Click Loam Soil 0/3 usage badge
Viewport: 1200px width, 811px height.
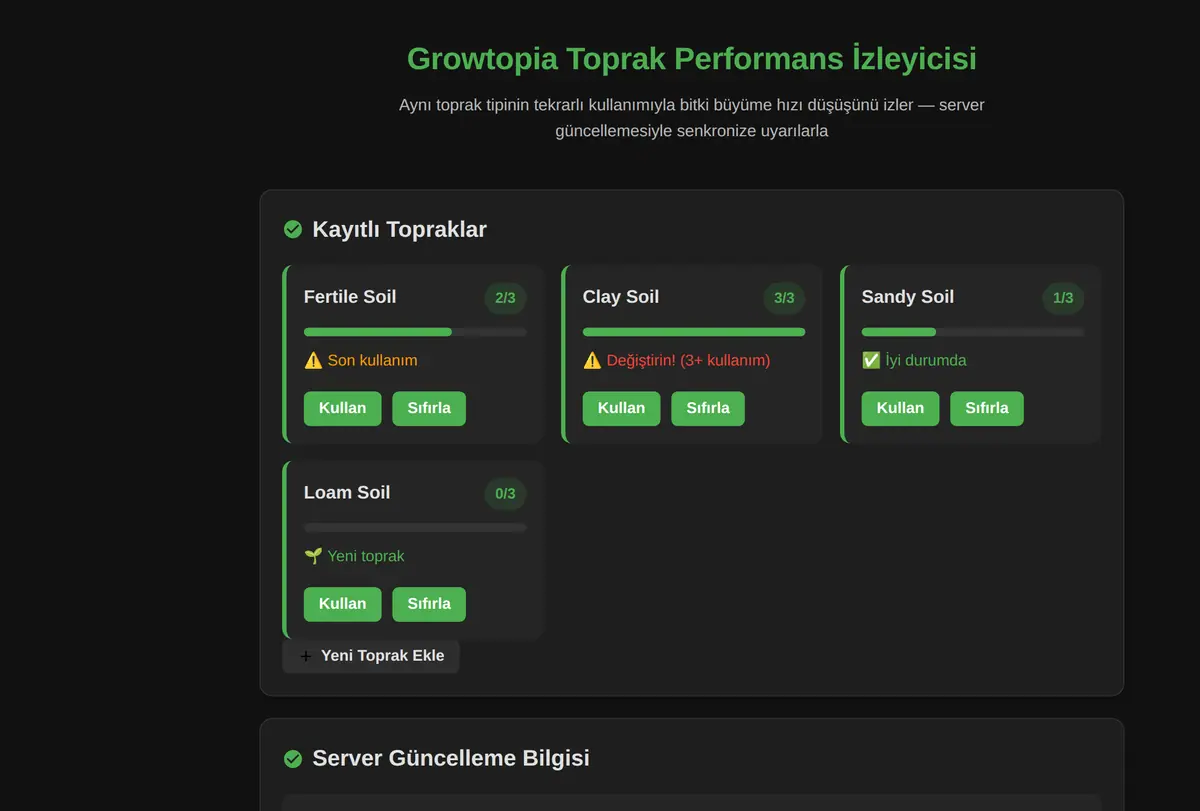505,494
